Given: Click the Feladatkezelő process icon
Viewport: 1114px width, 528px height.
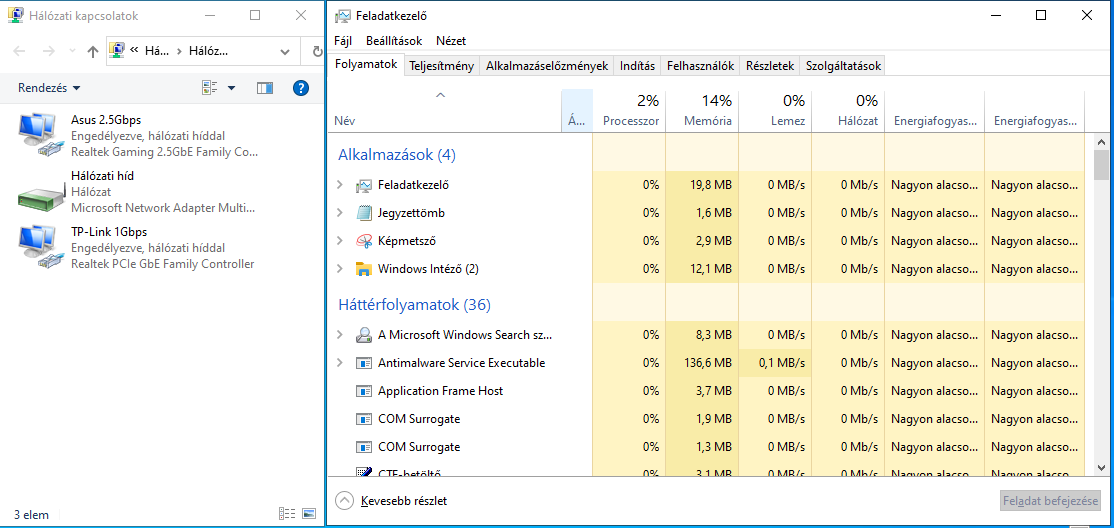Looking at the screenshot, I should coord(364,185).
